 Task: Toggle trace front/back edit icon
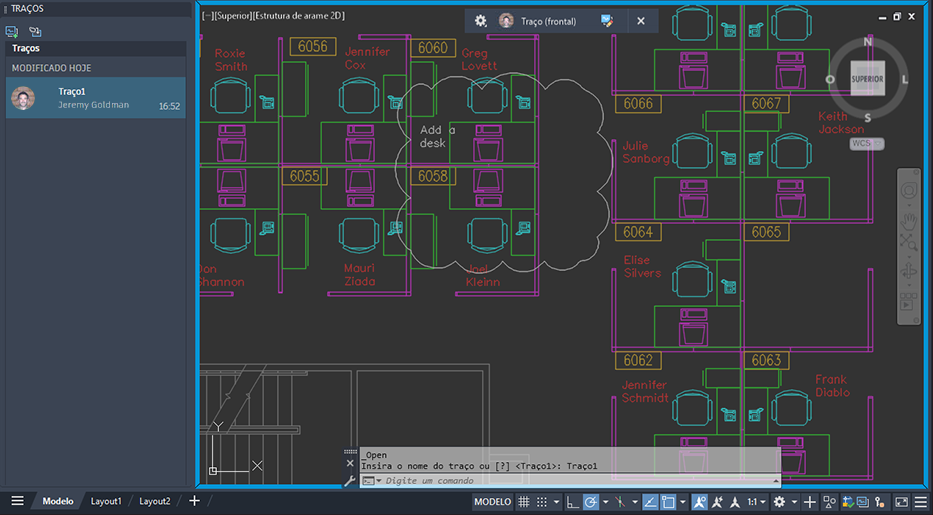(606, 21)
